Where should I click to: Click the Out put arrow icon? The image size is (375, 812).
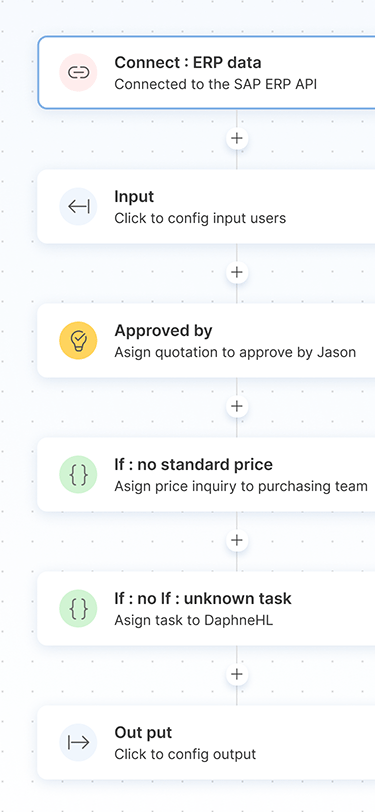pyautogui.click(x=78, y=742)
